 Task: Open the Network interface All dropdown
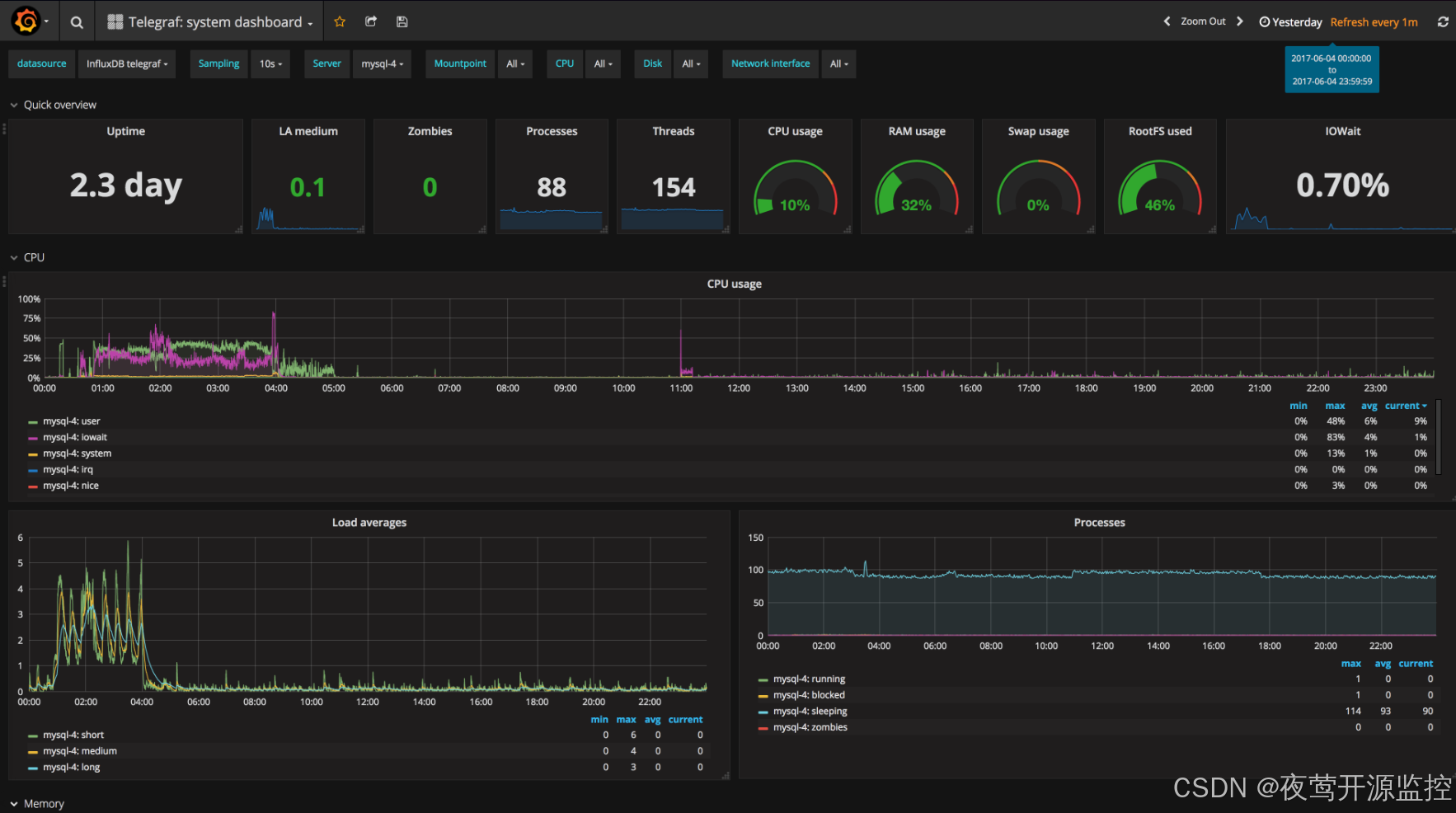pyautogui.click(x=839, y=63)
